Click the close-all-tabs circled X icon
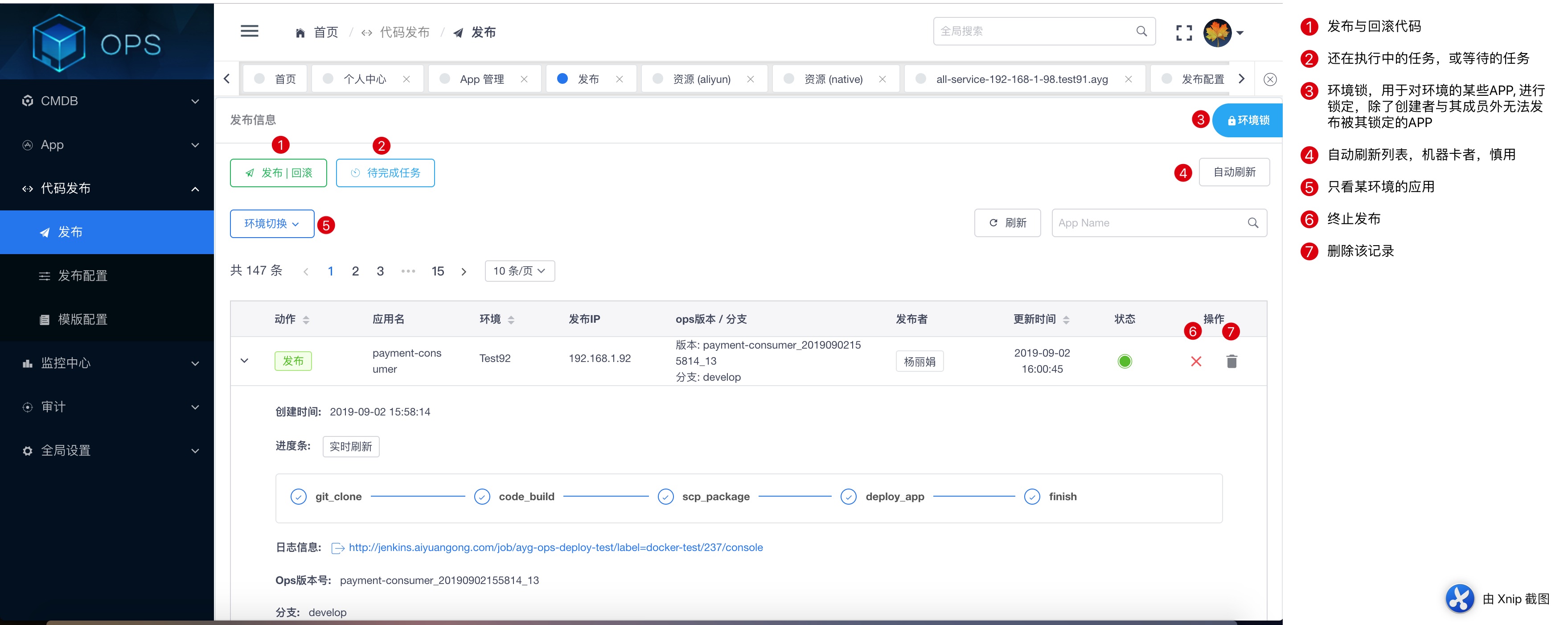This screenshot has height=625, width=1568. (1270, 79)
